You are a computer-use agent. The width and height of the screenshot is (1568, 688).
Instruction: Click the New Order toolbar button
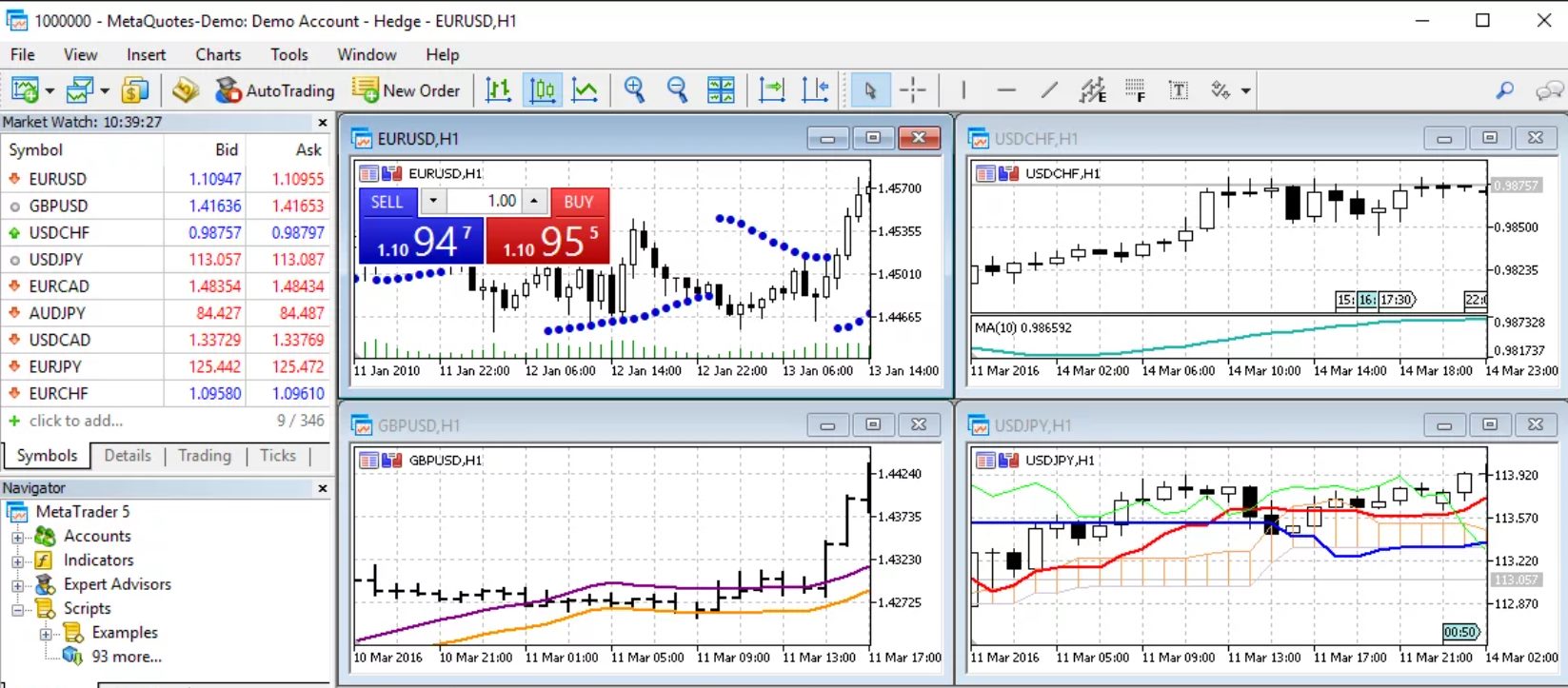406,90
